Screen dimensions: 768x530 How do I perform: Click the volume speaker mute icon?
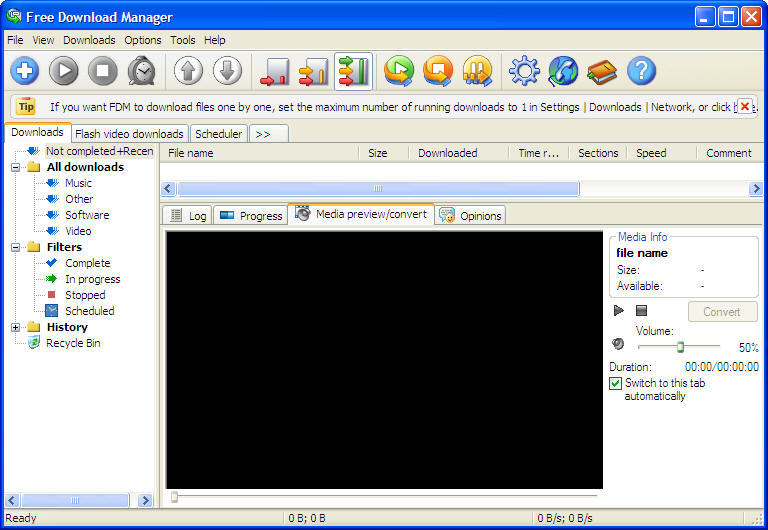tap(618, 344)
